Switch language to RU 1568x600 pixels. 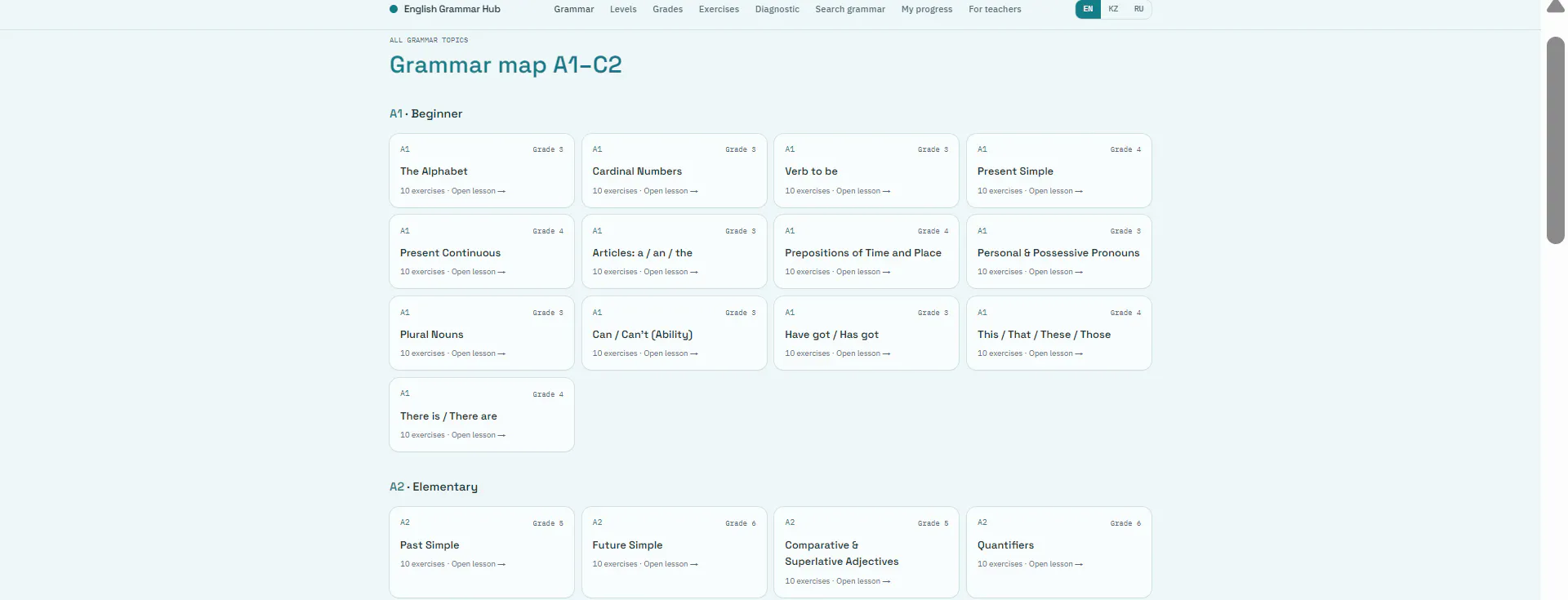click(x=1138, y=9)
